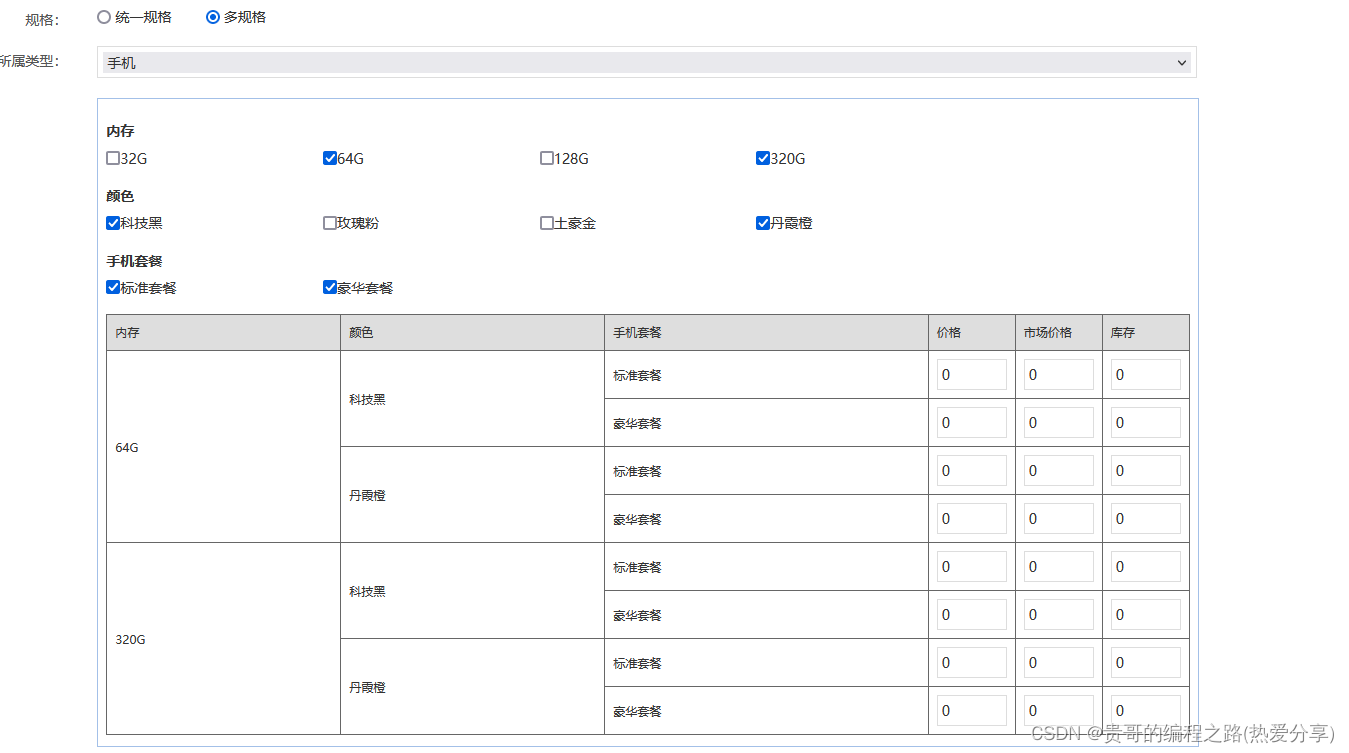The width and height of the screenshot is (1349, 753).
Task: Click 价格 input for 64G 丹霞橙 豪华套餐
Action: 972,519
